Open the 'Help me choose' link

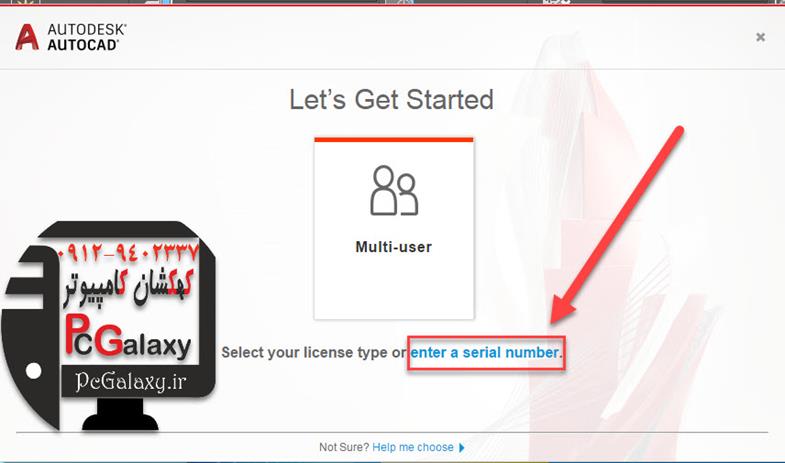[x=413, y=447]
